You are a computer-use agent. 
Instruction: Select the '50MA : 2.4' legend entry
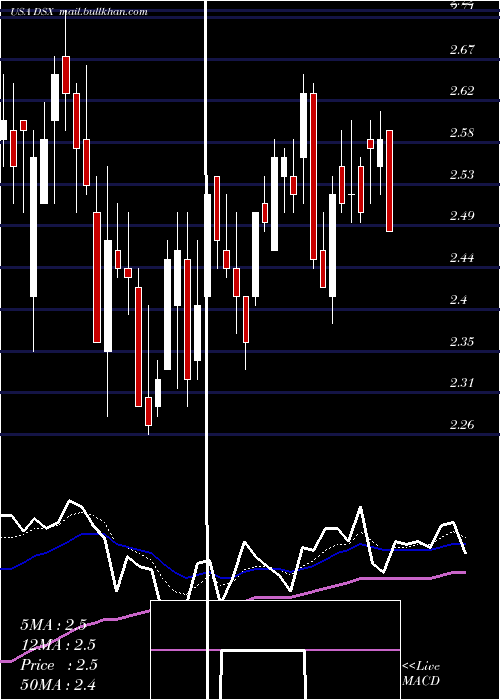tap(58, 684)
